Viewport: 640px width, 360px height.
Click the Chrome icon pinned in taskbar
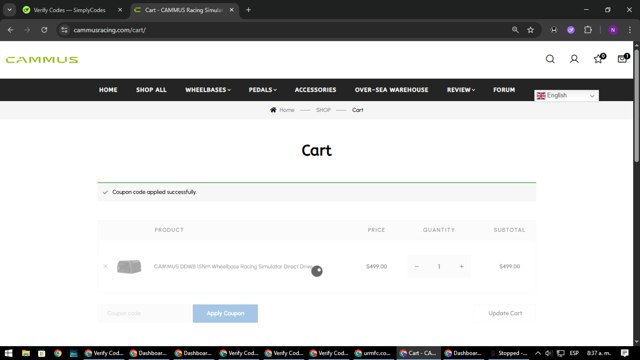(x=58, y=353)
